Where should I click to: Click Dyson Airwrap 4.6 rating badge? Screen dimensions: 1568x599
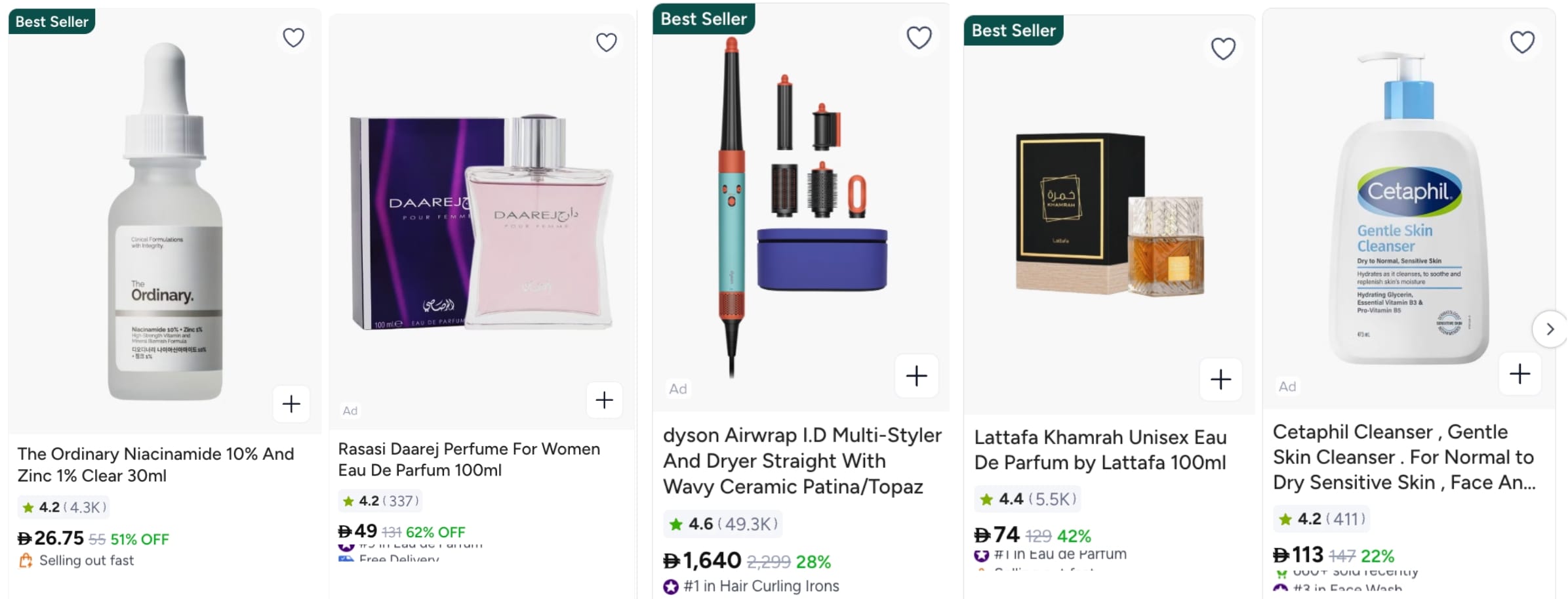(x=723, y=524)
